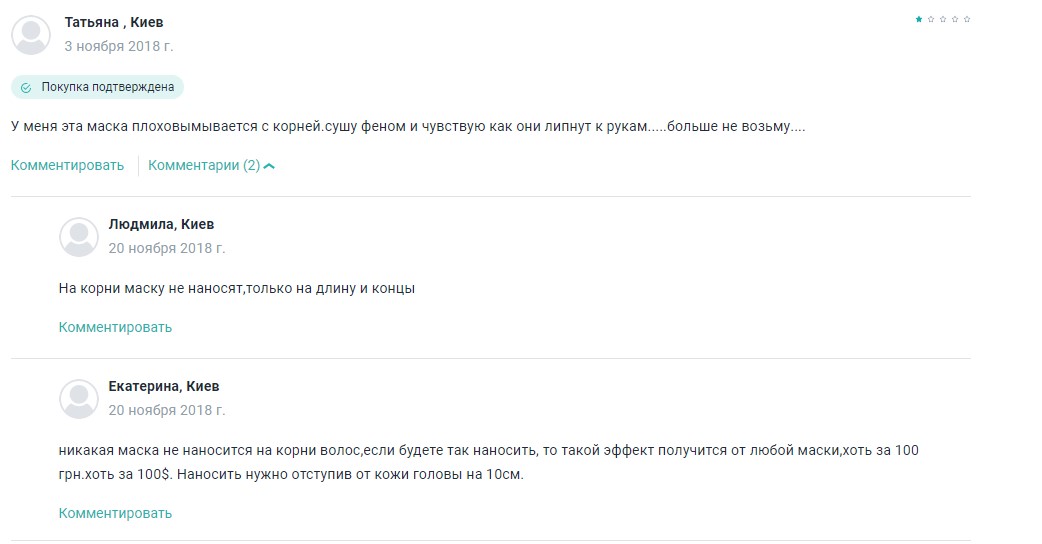Click the fourth rating star
The width and height of the screenshot is (1042, 544).
tap(955, 19)
